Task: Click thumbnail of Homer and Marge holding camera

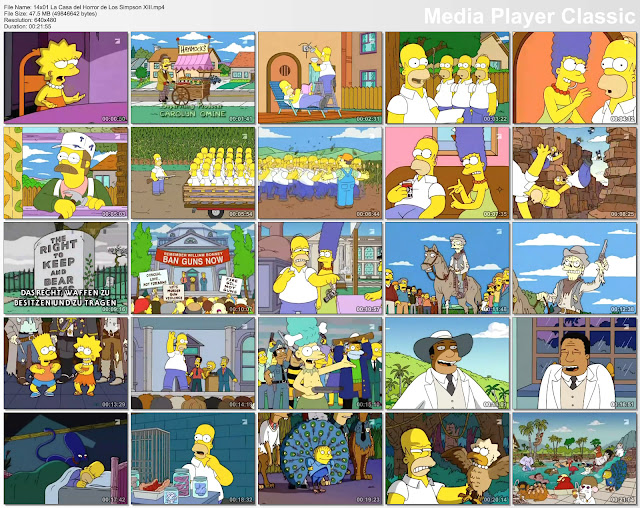Action: pyautogui.click(x=320, y=268)
